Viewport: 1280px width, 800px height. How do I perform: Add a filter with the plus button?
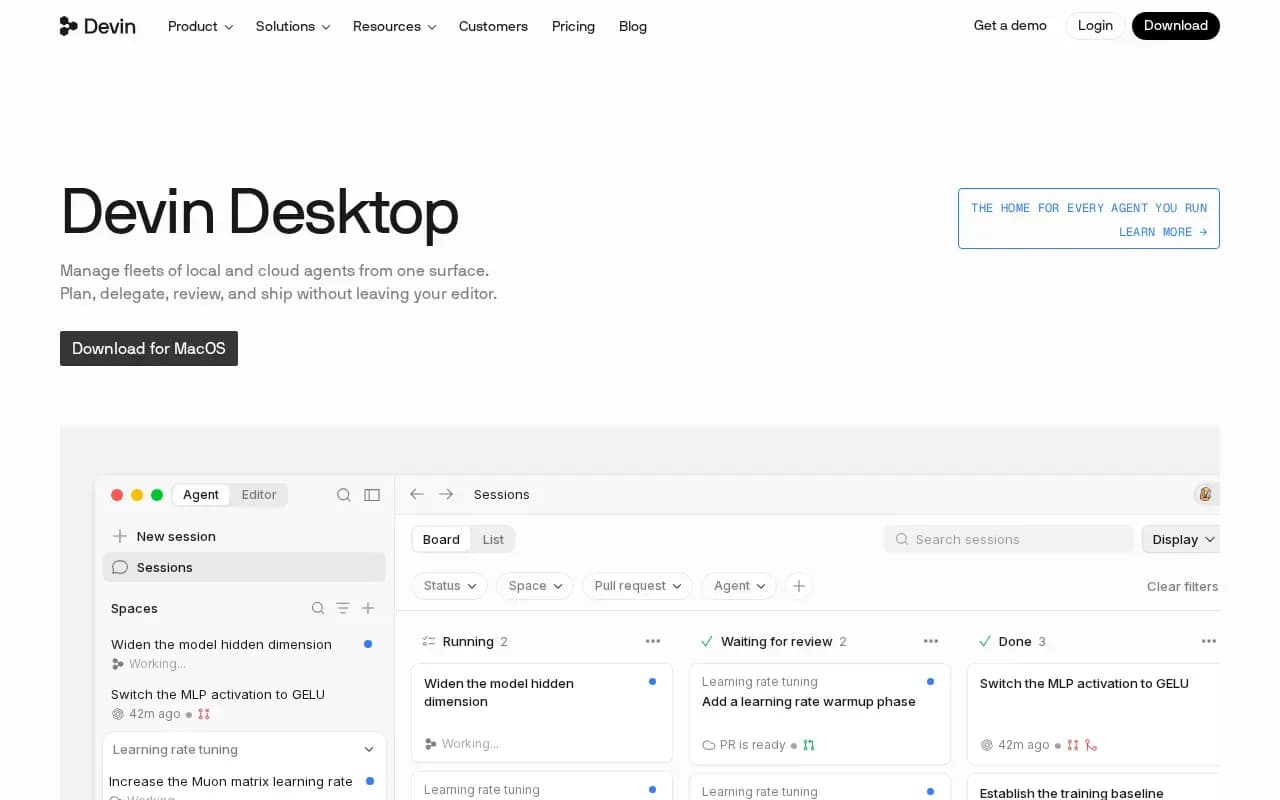coord(799,586)
